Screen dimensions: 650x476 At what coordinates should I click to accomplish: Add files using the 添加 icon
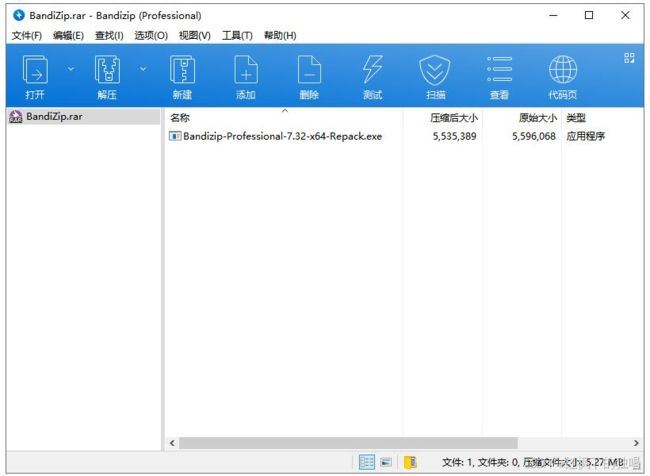pos(246,77)
